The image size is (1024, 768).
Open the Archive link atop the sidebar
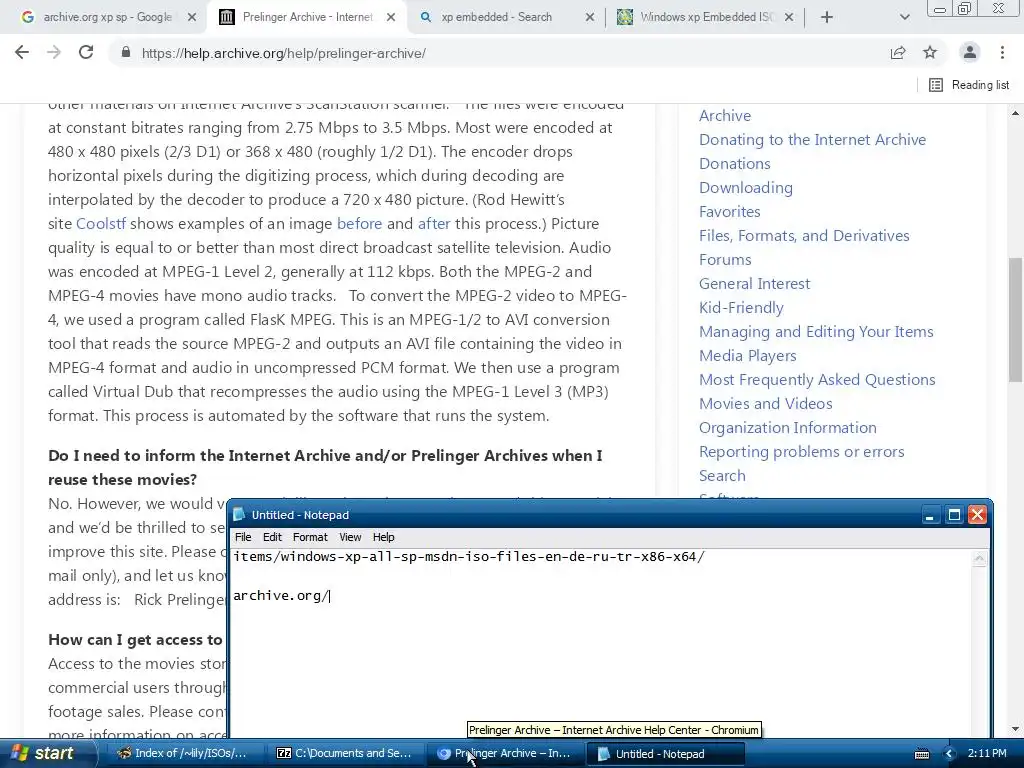click(x=725, y=116)
